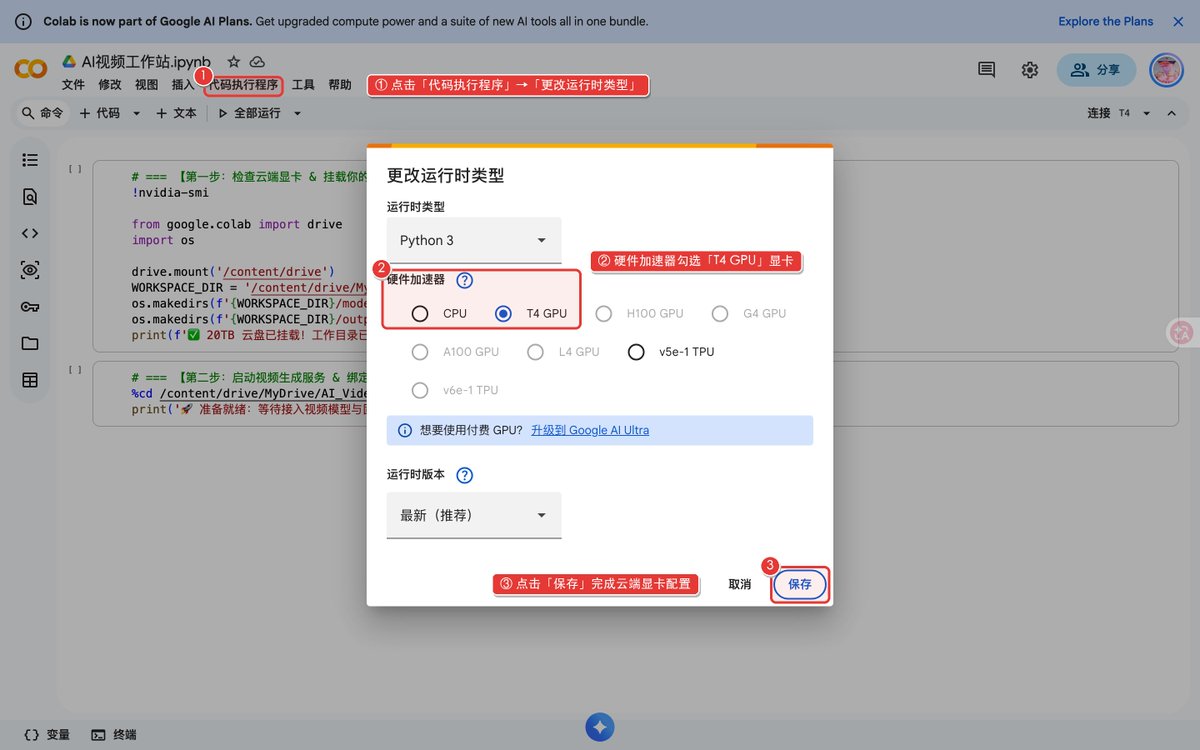This screenshot has height=750, width=1200.
Task: Close the Google AI Plans banner
Action: [x=1178, y=21]
